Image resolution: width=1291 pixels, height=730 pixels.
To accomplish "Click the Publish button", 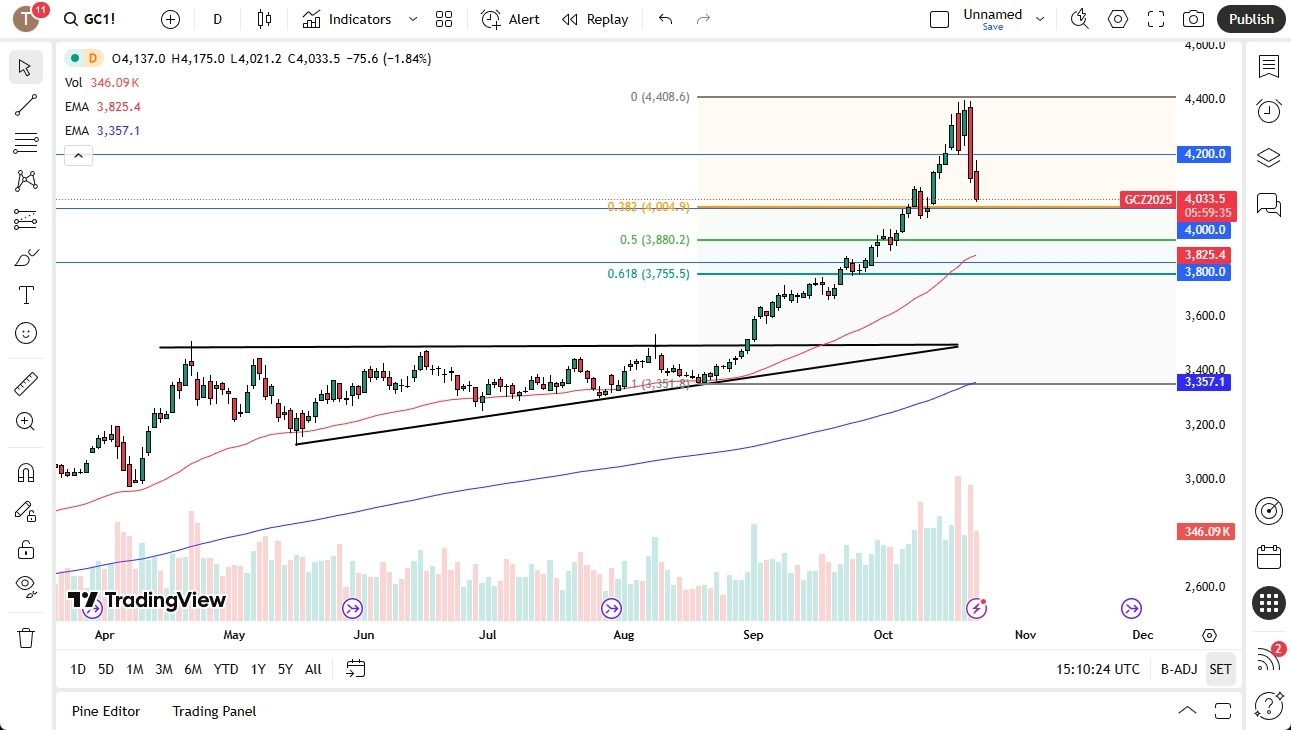I will click(x=1250, y=19).
